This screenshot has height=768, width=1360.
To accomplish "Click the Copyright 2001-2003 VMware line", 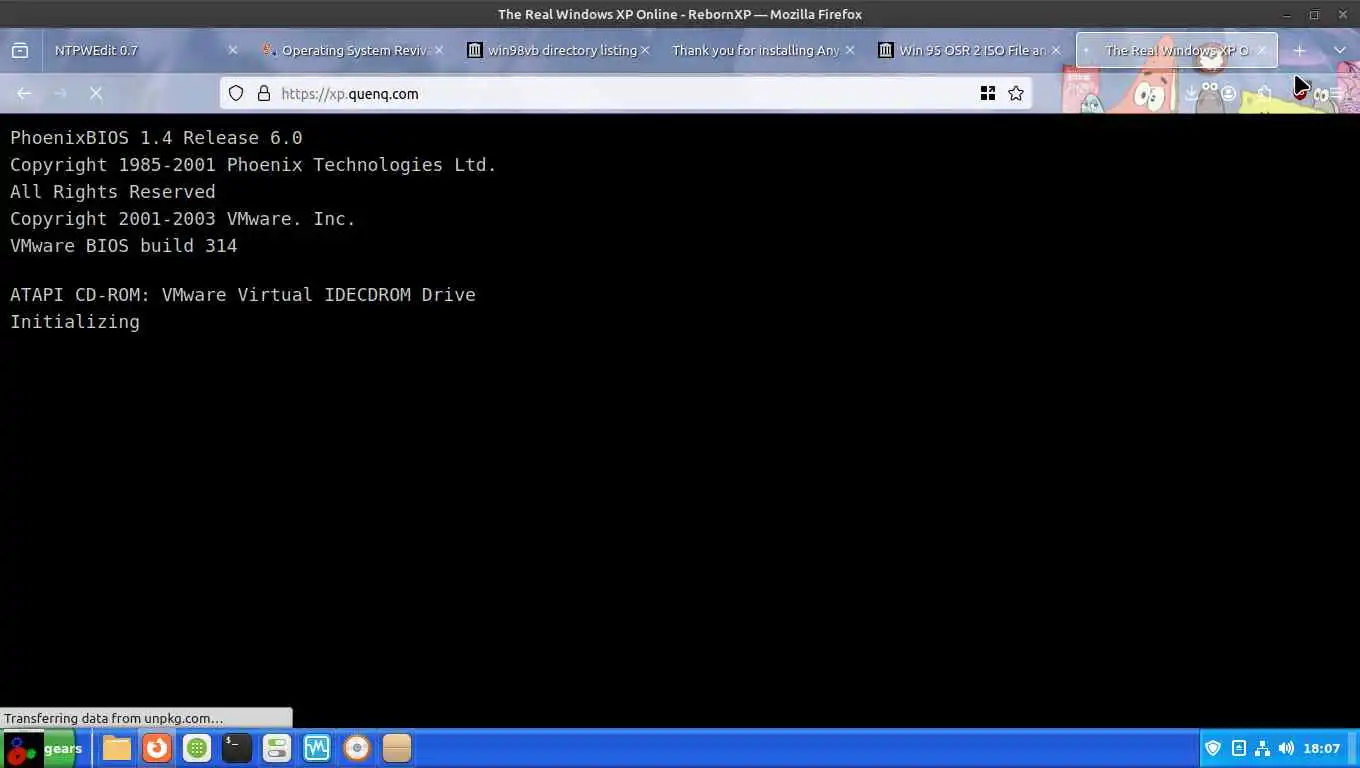I will (183, 219).
